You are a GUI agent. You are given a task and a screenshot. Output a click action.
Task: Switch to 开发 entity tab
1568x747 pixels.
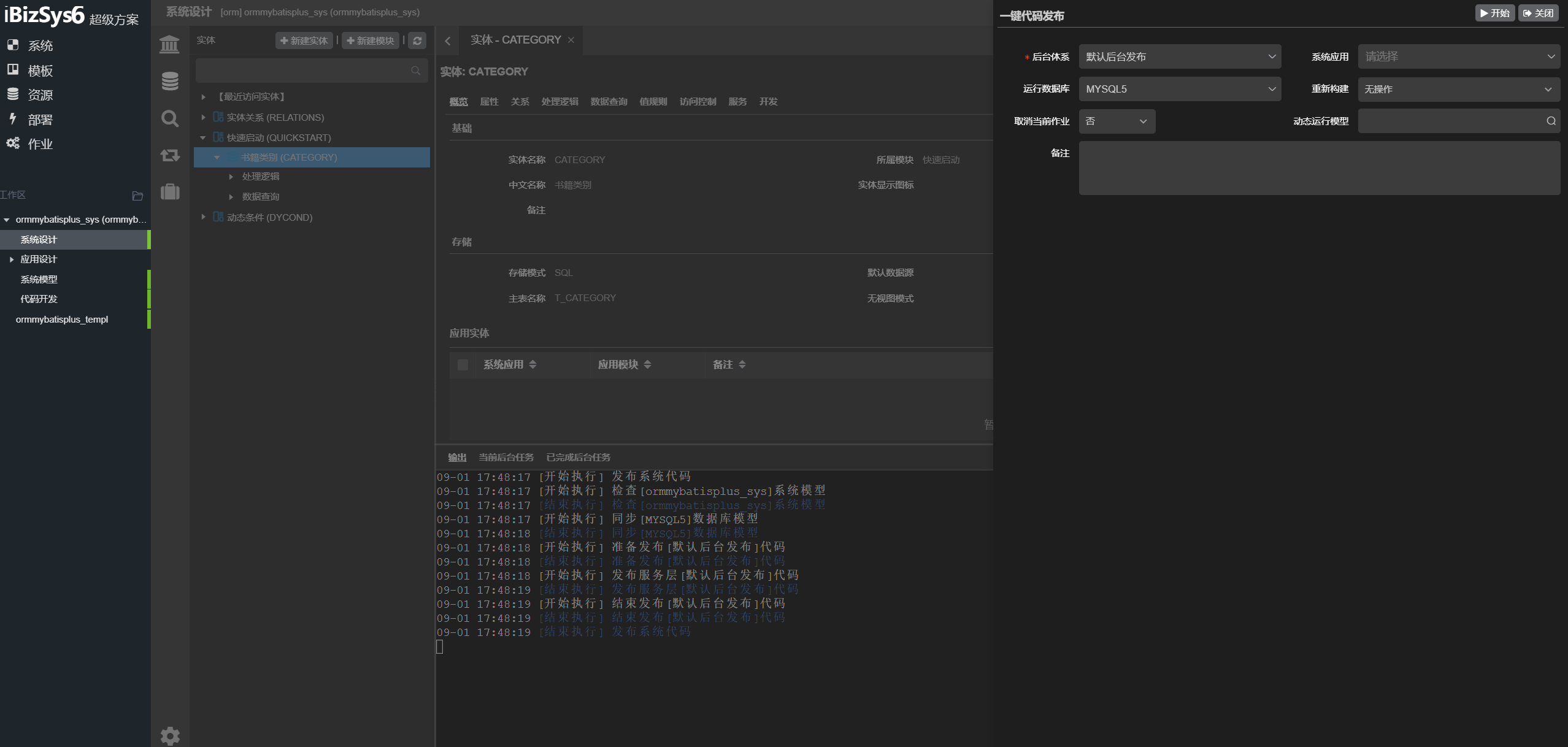[x=768, y=102]
